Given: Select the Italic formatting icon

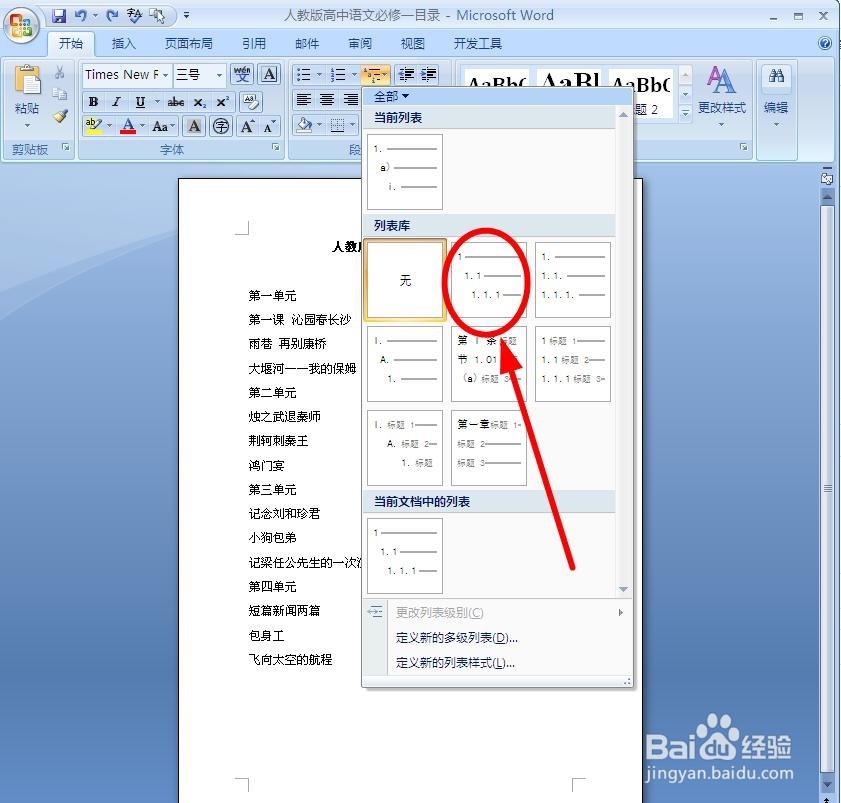Looking at the screenshot, I should coord(117,100).
